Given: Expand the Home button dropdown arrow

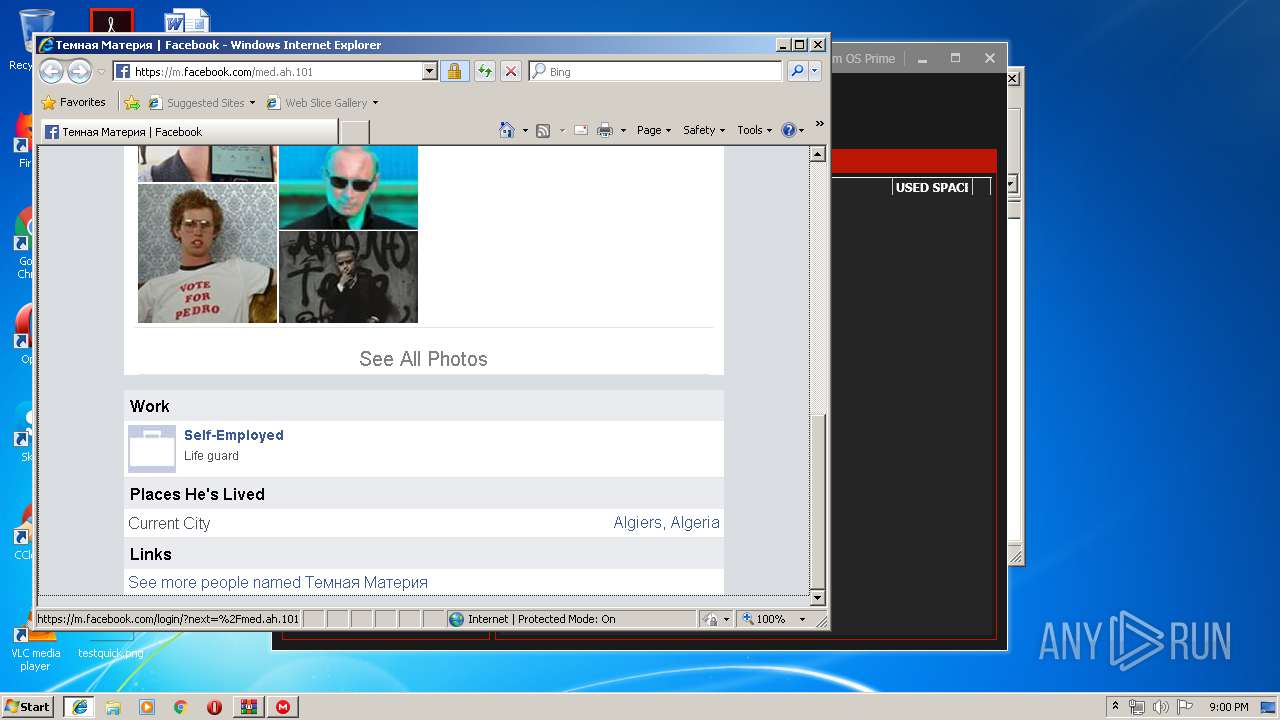Looking at the screenshot, I should click(x=525, y=131).
